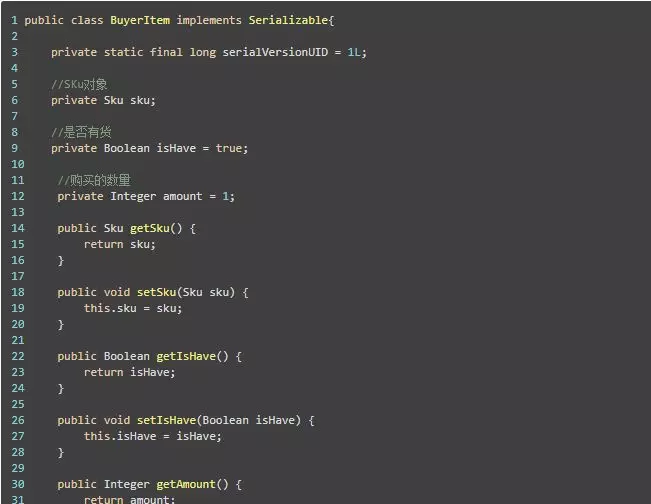
Task: Click the Serializable interface name
Action: pos(288,20)
